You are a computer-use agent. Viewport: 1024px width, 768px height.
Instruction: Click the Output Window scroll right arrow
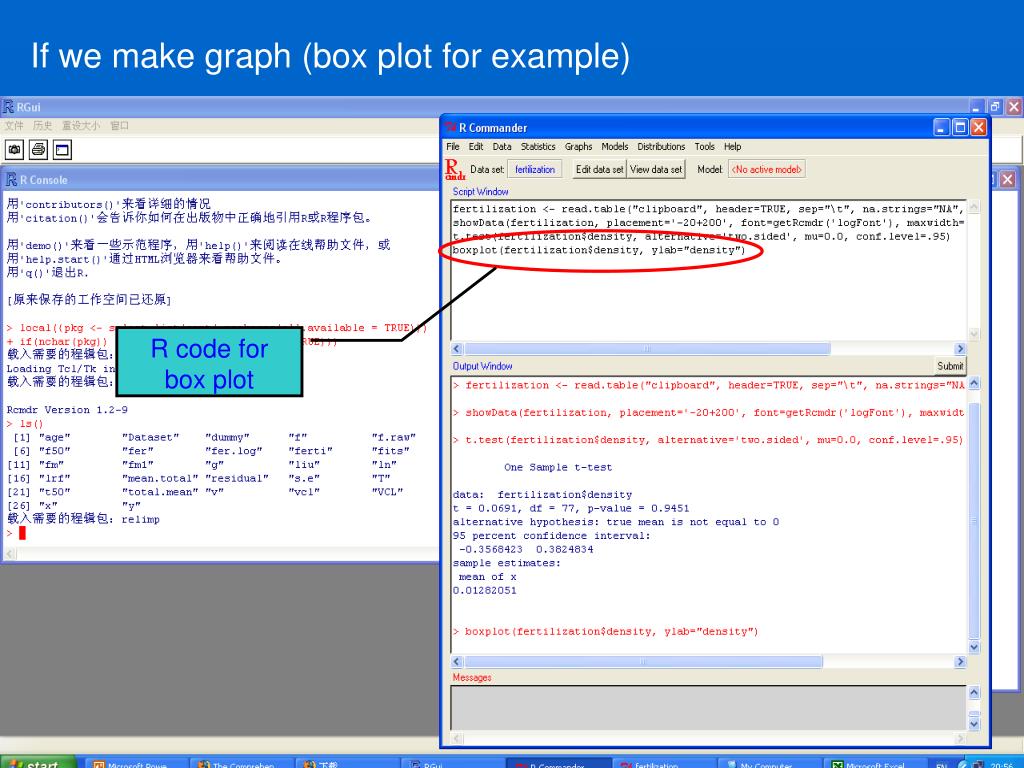(959, 662)
